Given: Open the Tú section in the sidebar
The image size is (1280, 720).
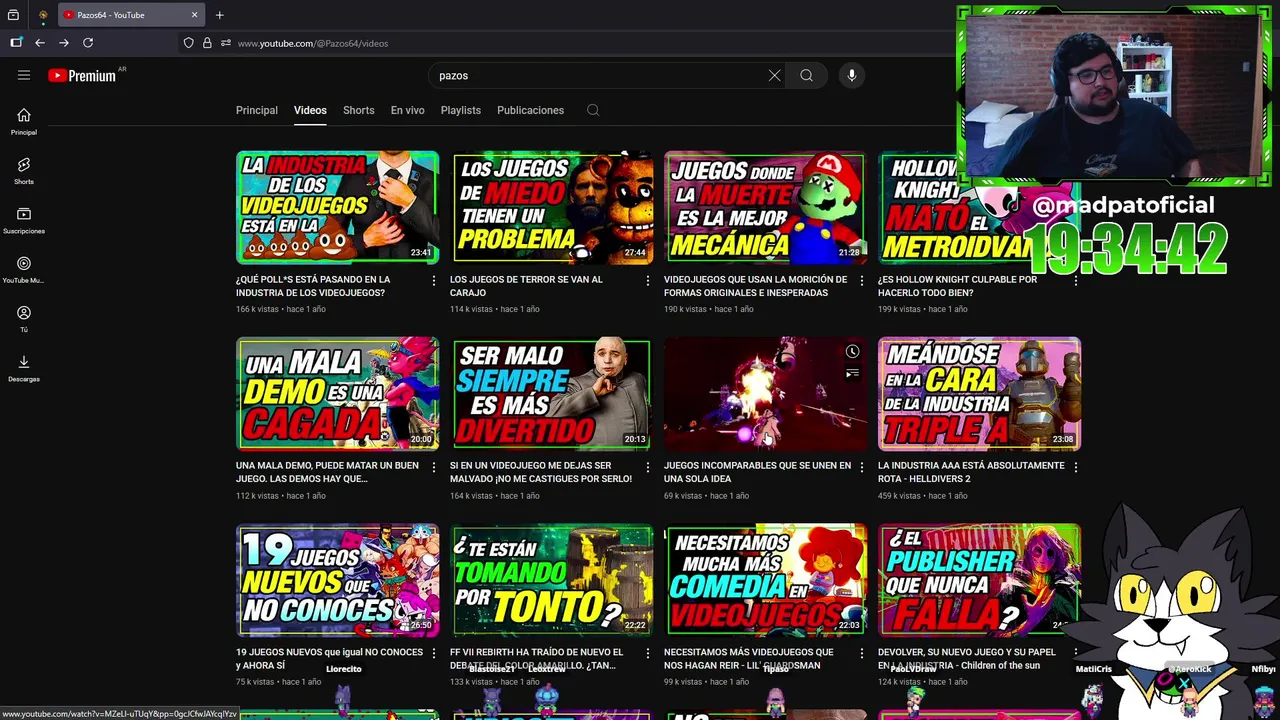Looking at the screenshot, I should 24,320.
